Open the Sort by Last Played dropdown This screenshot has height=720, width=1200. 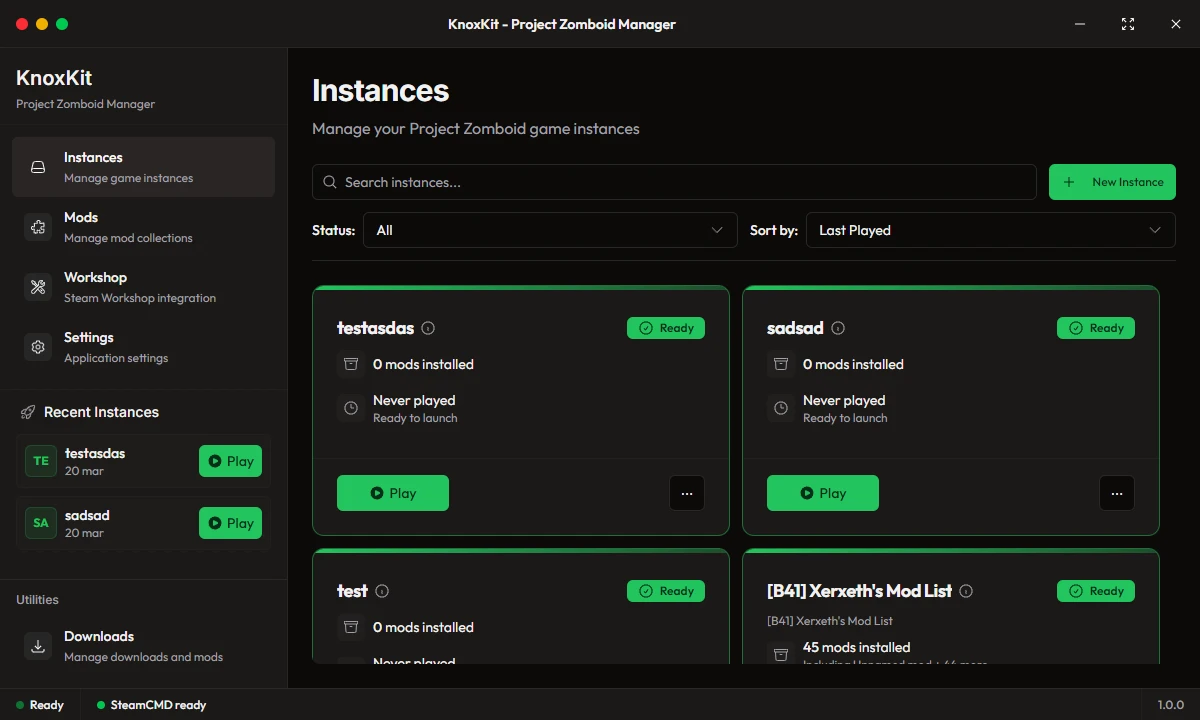(990, 230)
